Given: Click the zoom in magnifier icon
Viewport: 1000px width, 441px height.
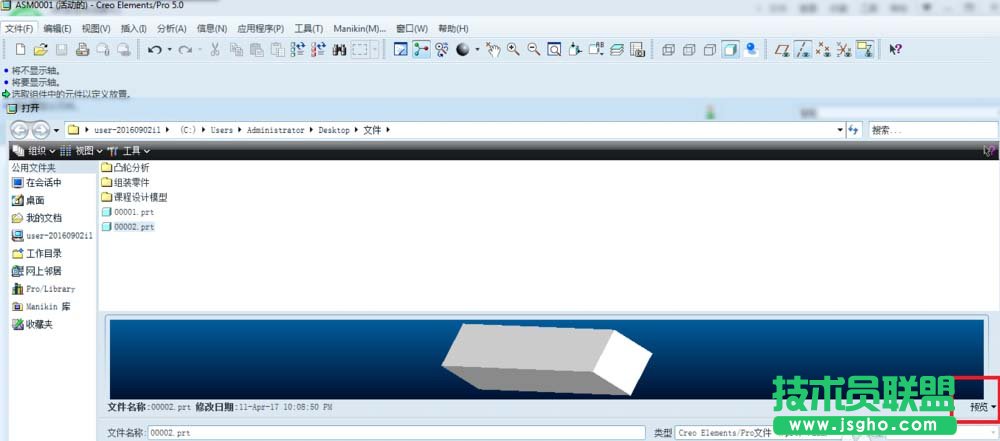Looking at the screenshot, I should pos(513,49).
